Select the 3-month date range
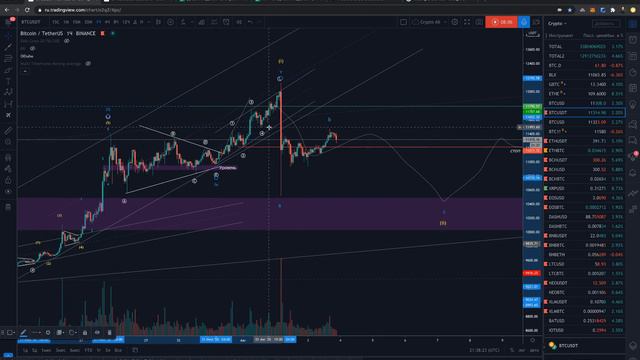 pyautogui.click(x=60, y=350)
